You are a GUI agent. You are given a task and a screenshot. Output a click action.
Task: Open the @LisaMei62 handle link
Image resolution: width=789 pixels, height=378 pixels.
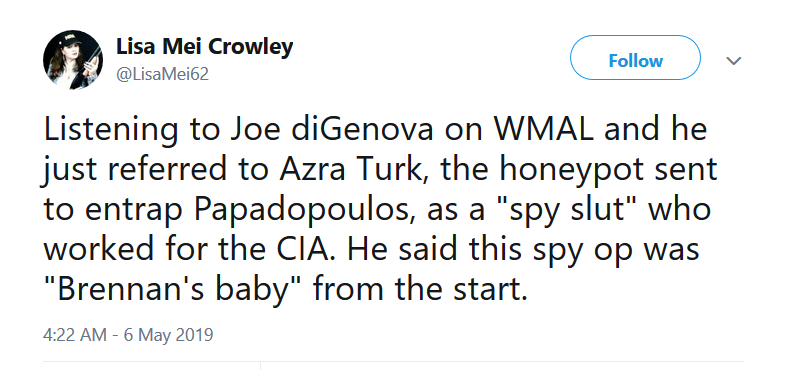tap(162, 74)
